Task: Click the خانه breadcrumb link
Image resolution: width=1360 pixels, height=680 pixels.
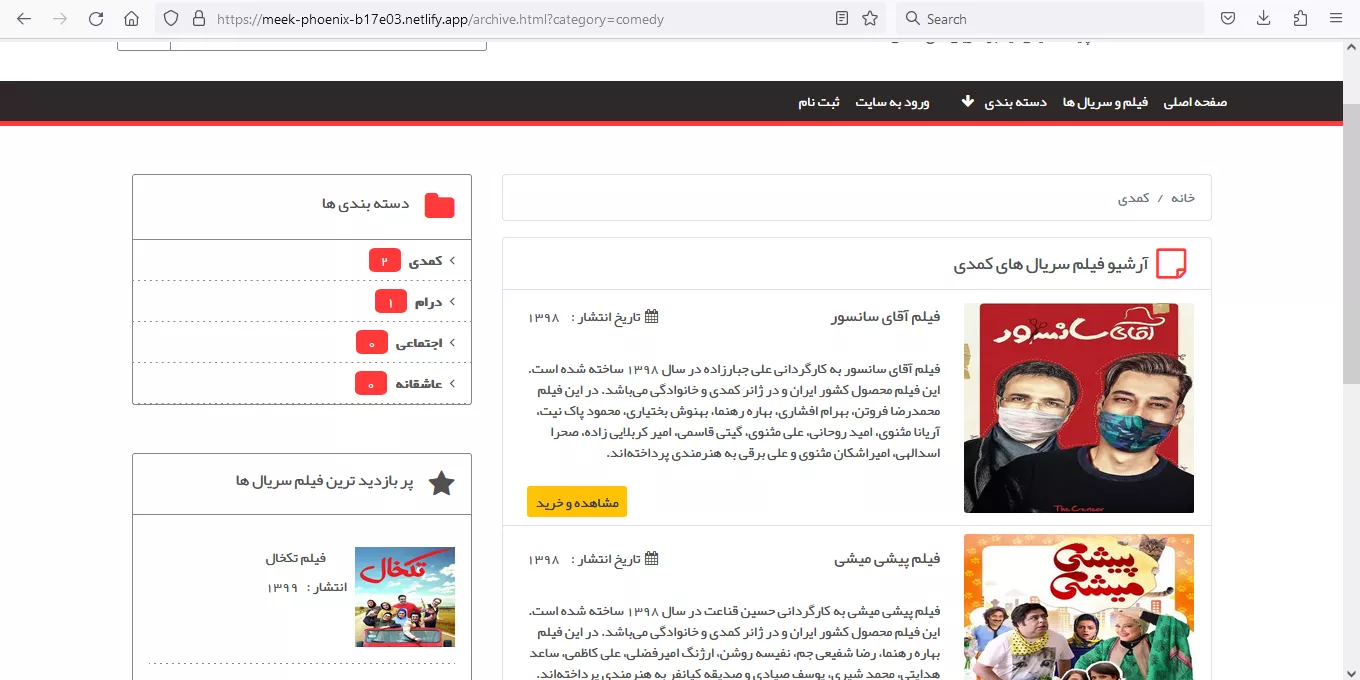Action: pos(1183,198)
